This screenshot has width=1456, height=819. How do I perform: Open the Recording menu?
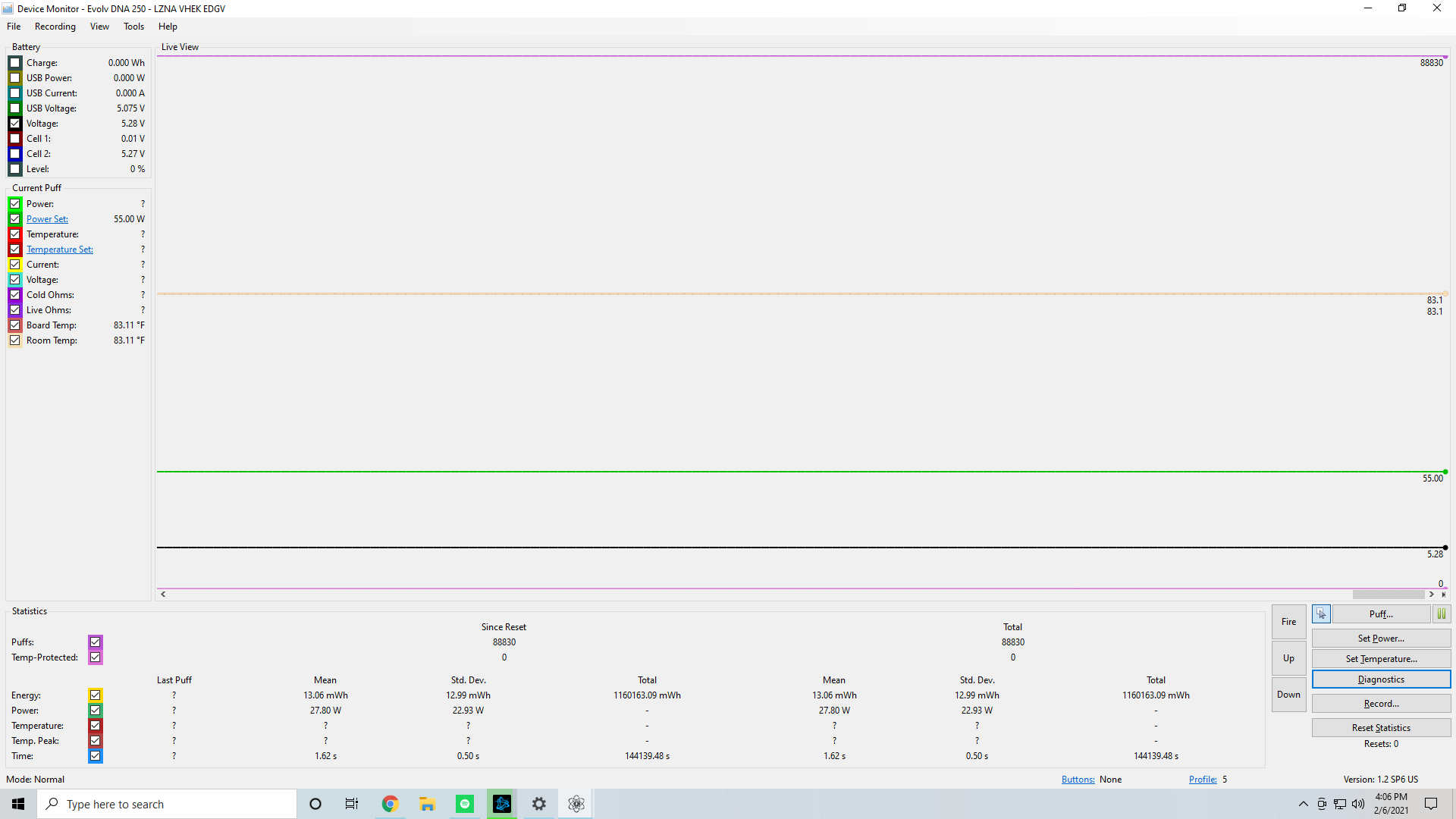click(x=55, y=27)
